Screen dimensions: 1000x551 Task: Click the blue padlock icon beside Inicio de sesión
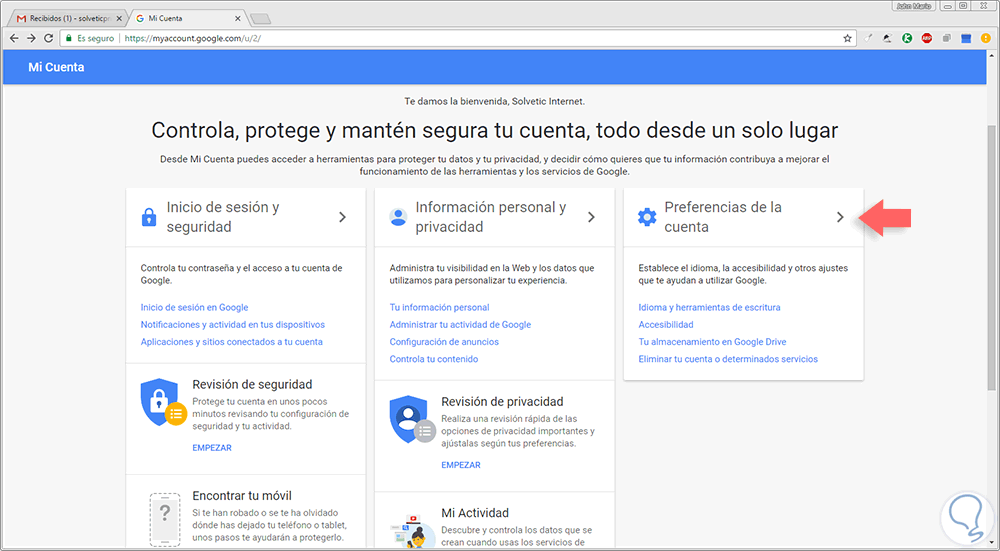[149, 217]
